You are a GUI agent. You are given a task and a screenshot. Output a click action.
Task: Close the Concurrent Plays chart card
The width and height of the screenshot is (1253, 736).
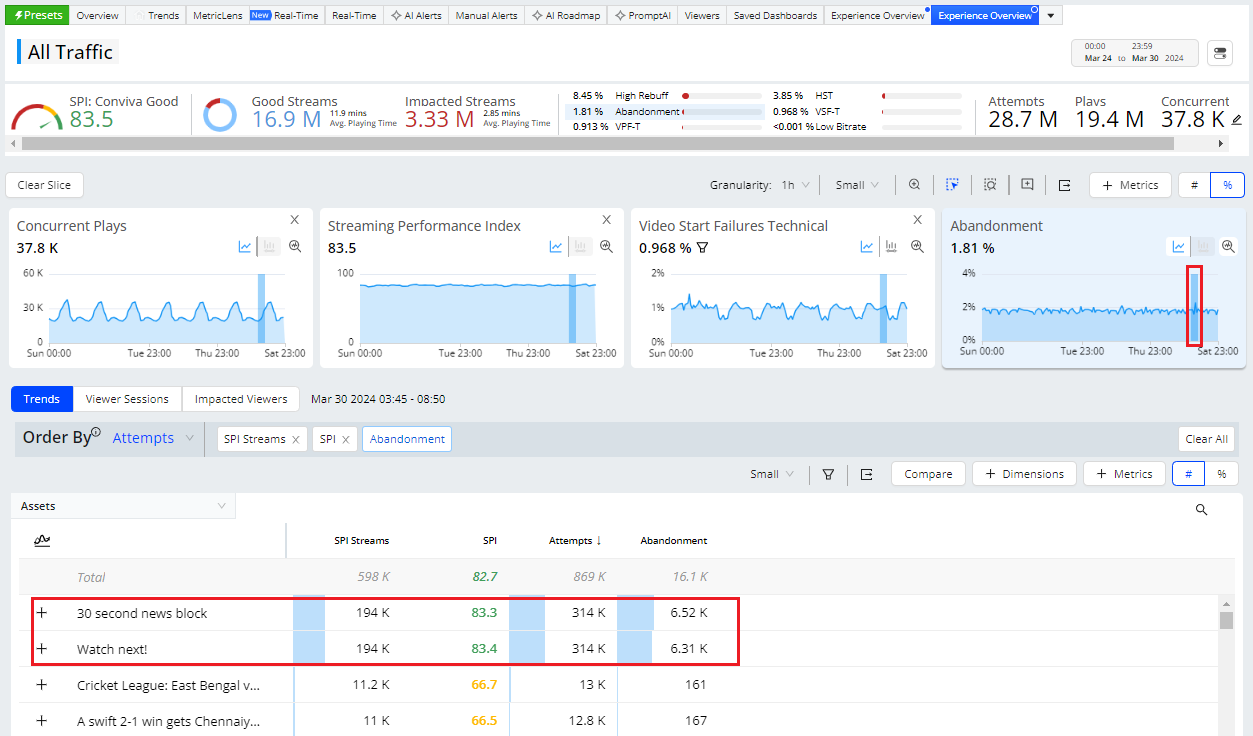295,220
